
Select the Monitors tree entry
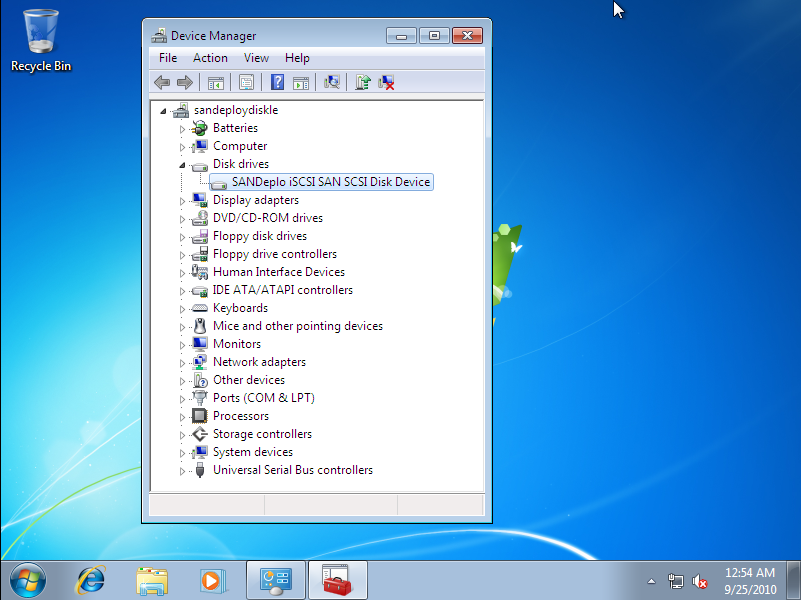click(237, 344)
